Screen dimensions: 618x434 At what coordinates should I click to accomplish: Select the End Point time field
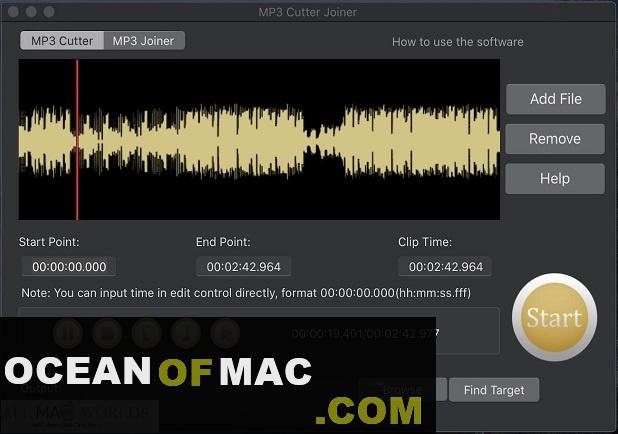coord(244,267)
